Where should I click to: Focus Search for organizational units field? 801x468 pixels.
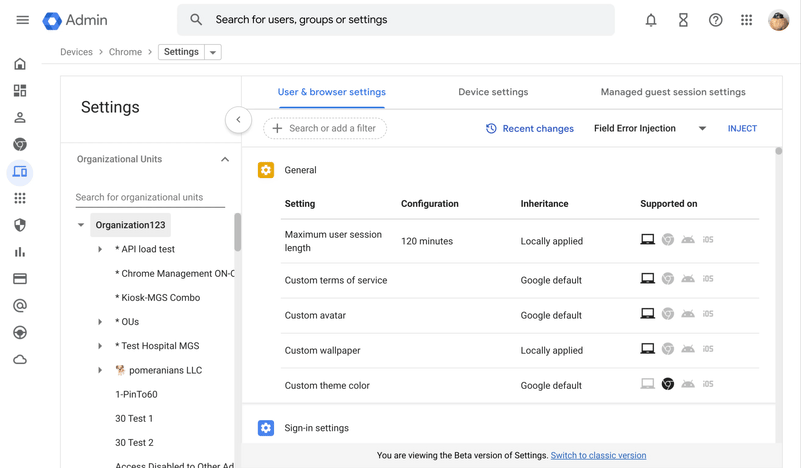150,197
